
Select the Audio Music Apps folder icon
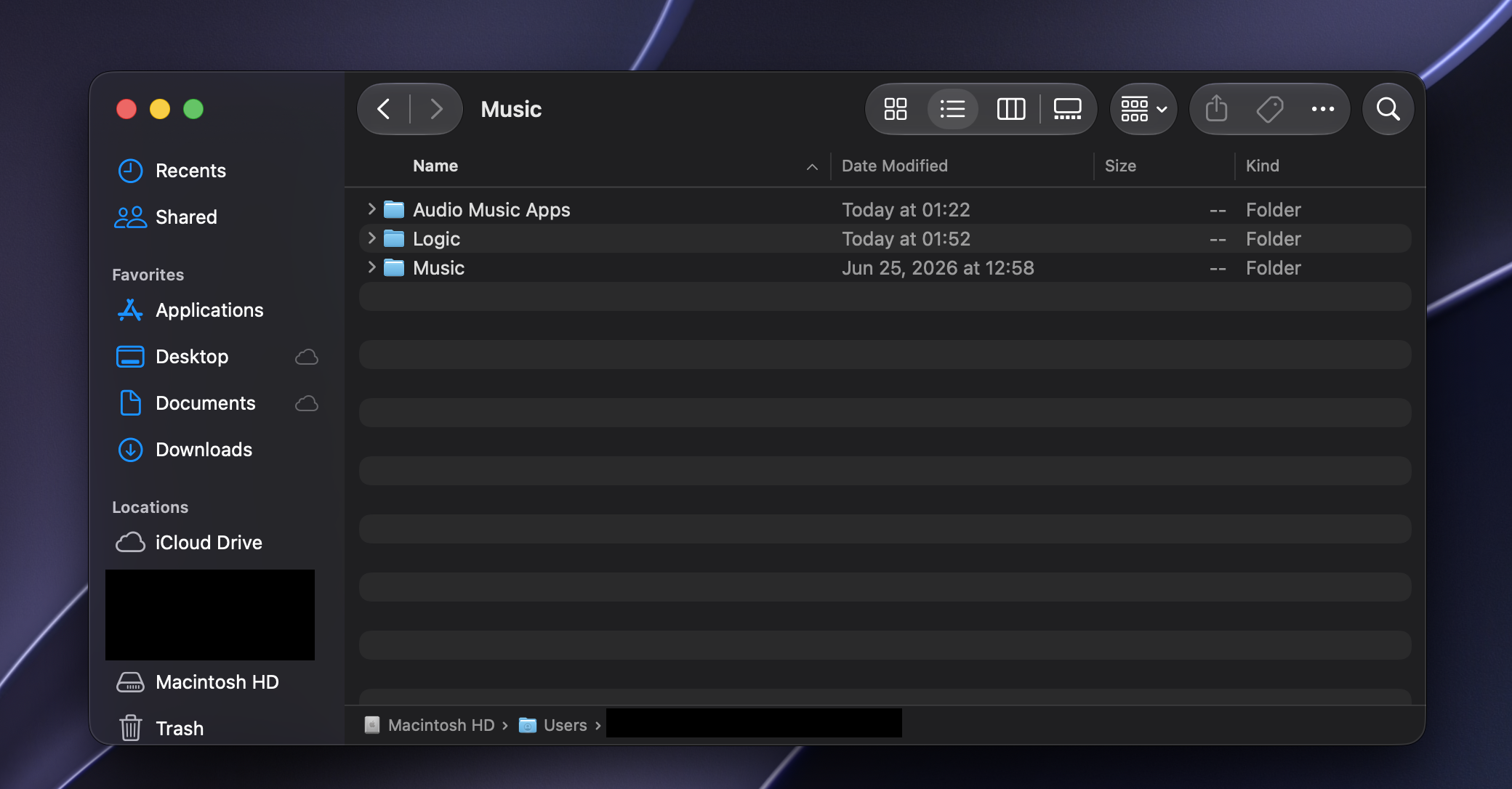tap(394, 209)
